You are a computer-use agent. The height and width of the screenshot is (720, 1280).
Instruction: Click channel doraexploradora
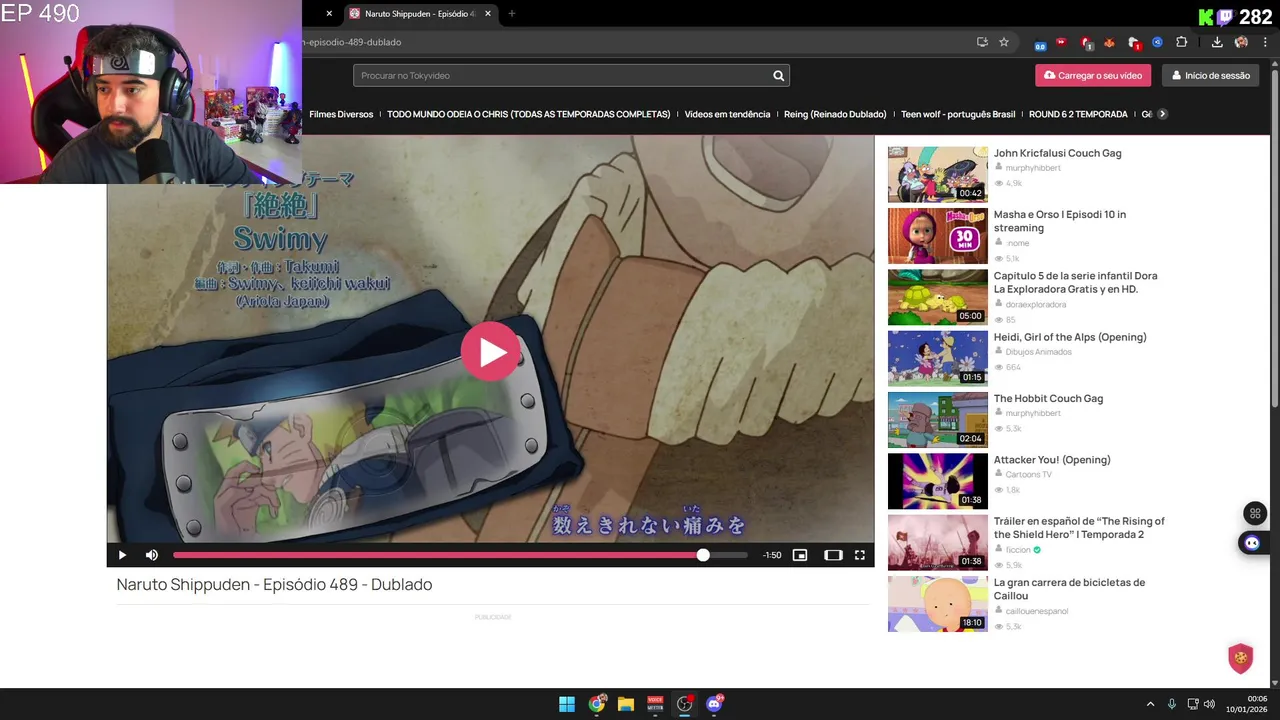(x=1036, y=304)
